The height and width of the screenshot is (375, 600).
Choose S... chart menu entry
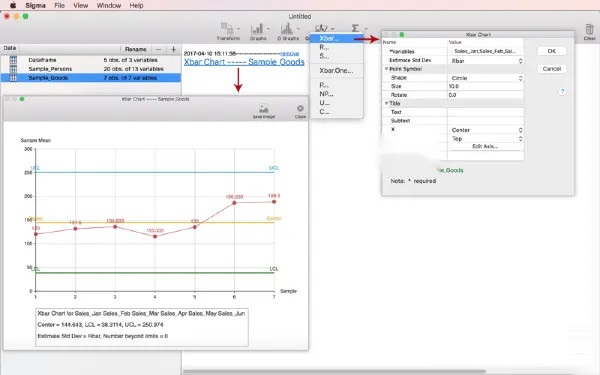click(x=336, y=56)
